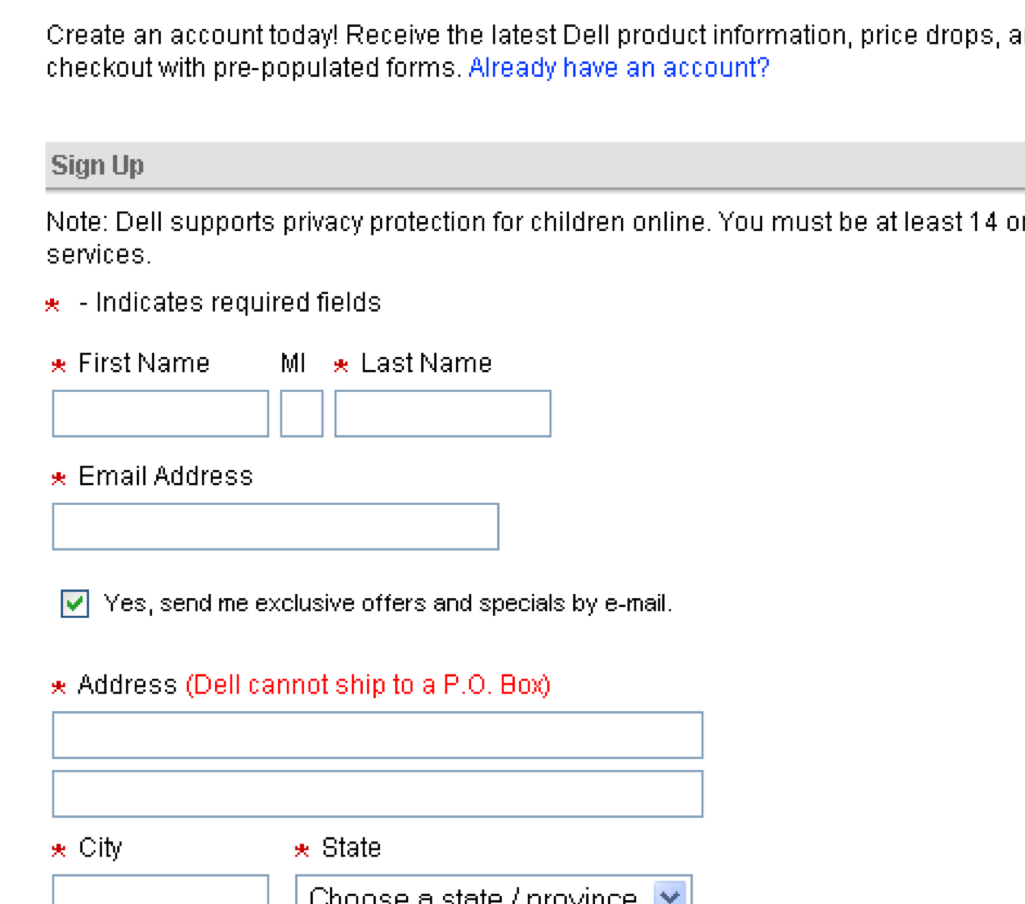Select the Email Address text box
Screen dimensions: 1025x904
pos(275,527)
